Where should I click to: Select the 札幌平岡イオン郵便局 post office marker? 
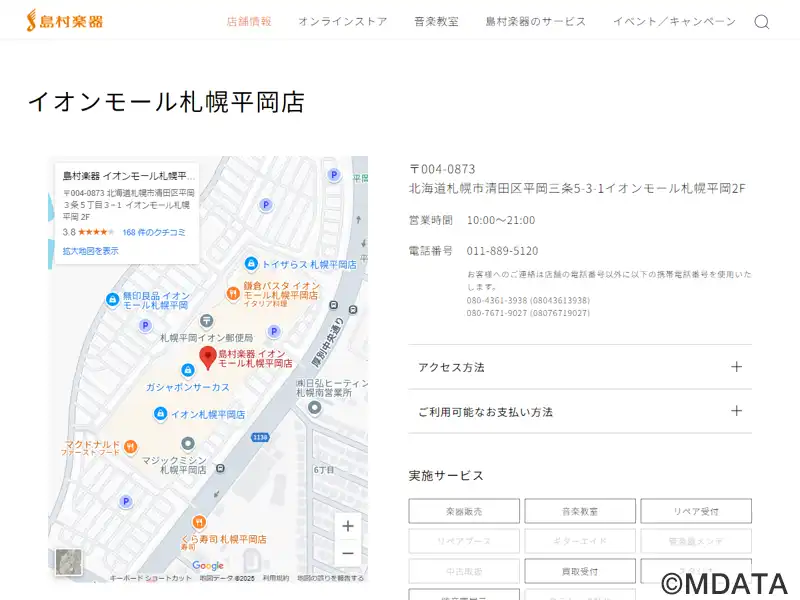tap(207, 321)
